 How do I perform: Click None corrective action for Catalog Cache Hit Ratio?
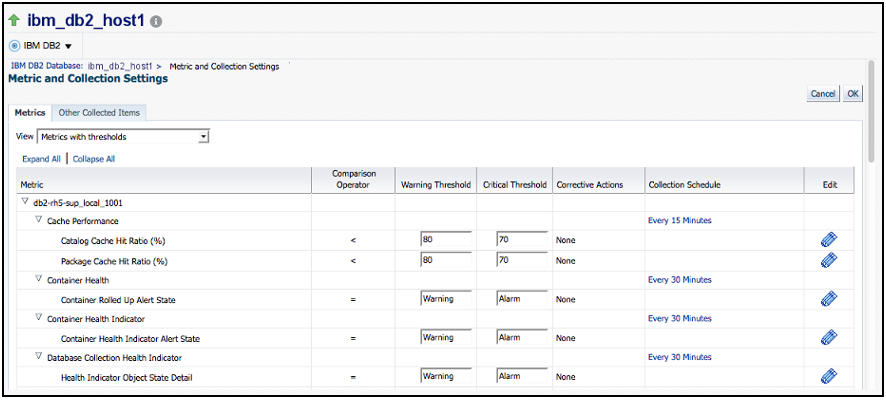565,240
